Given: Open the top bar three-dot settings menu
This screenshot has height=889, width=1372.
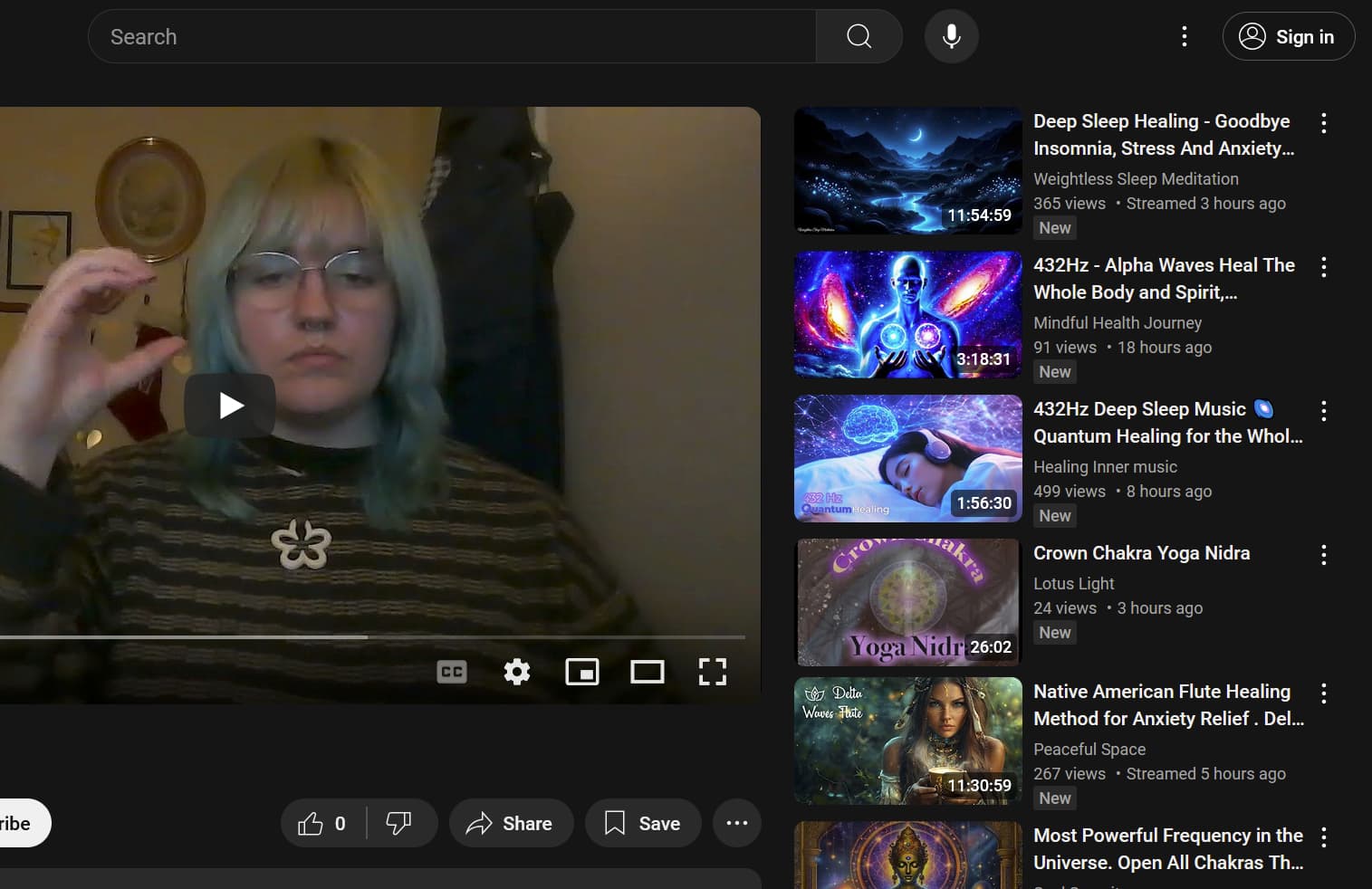Looking at the screenshot, I should click(1184, 36).
